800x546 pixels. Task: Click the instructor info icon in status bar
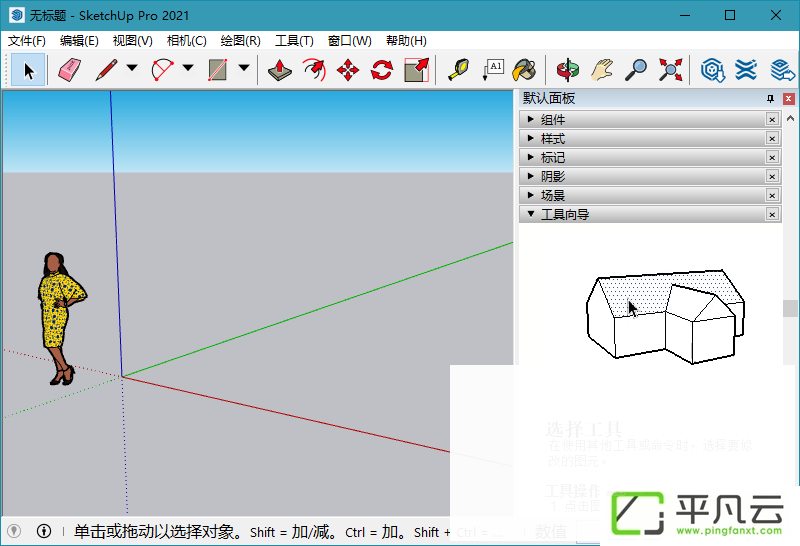pos(44,531)
